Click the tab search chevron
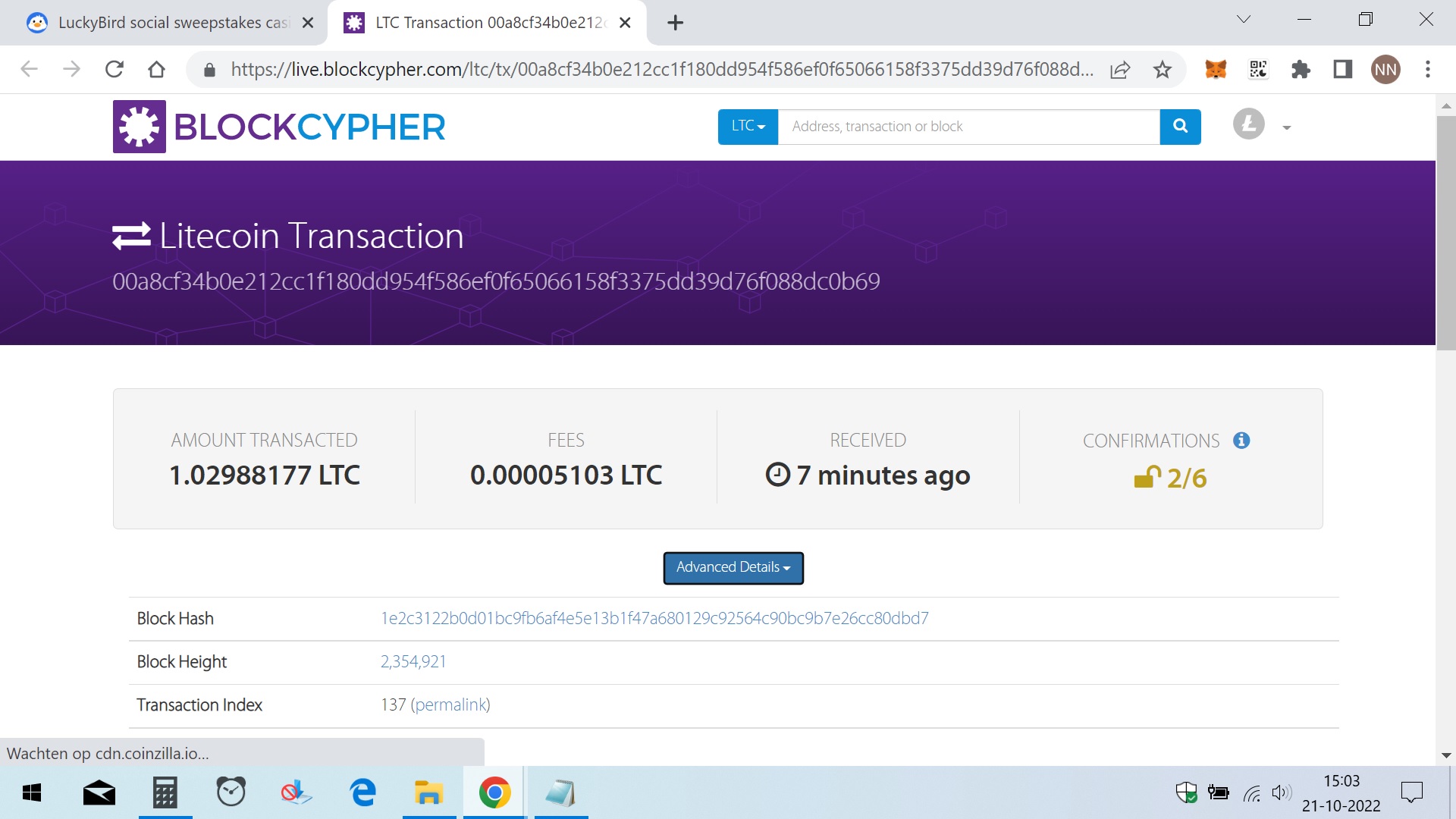 (x=1244, y=20)
